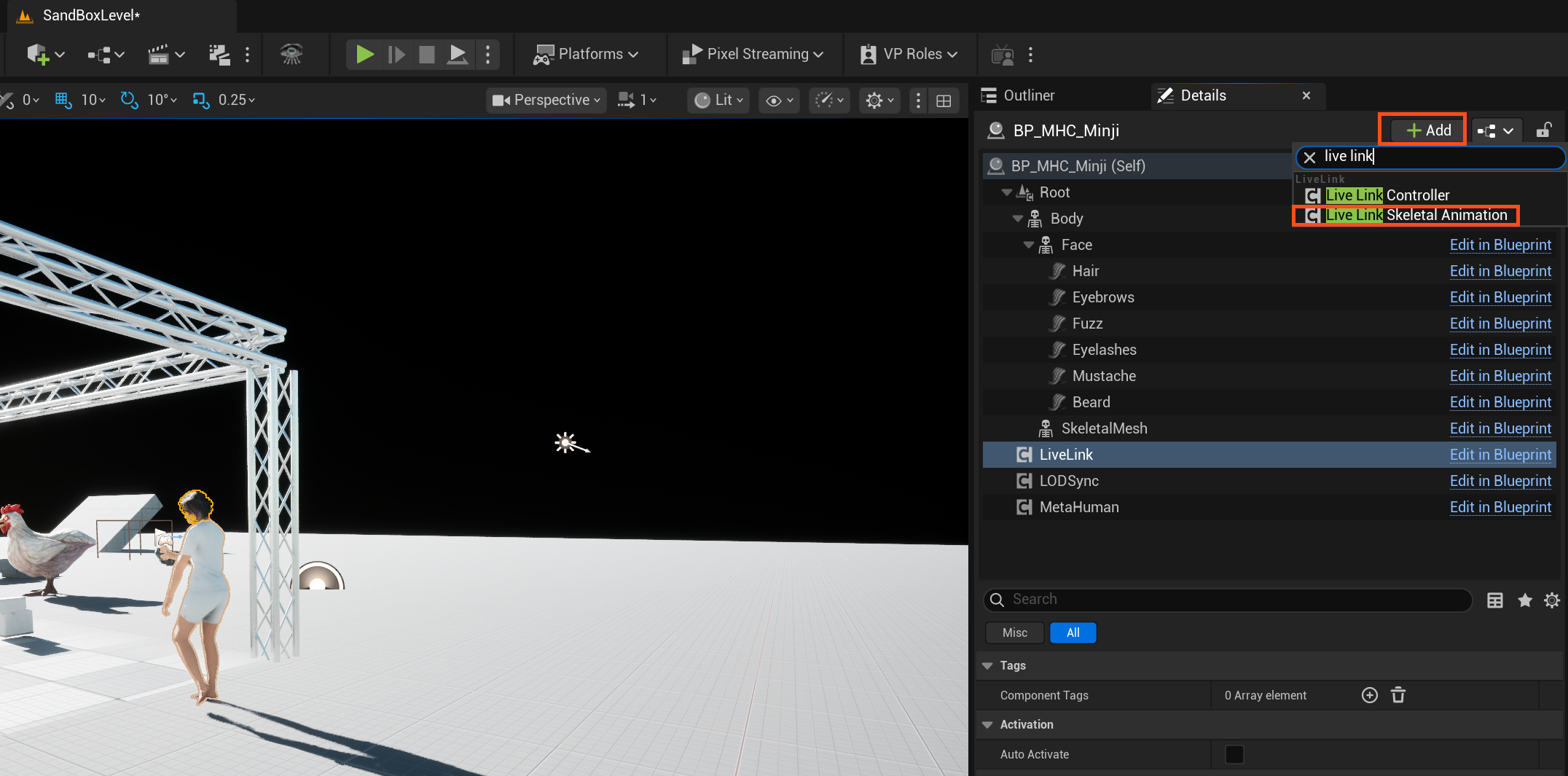
Task: Add element to Component Tags array
Action: (1370, 695)
